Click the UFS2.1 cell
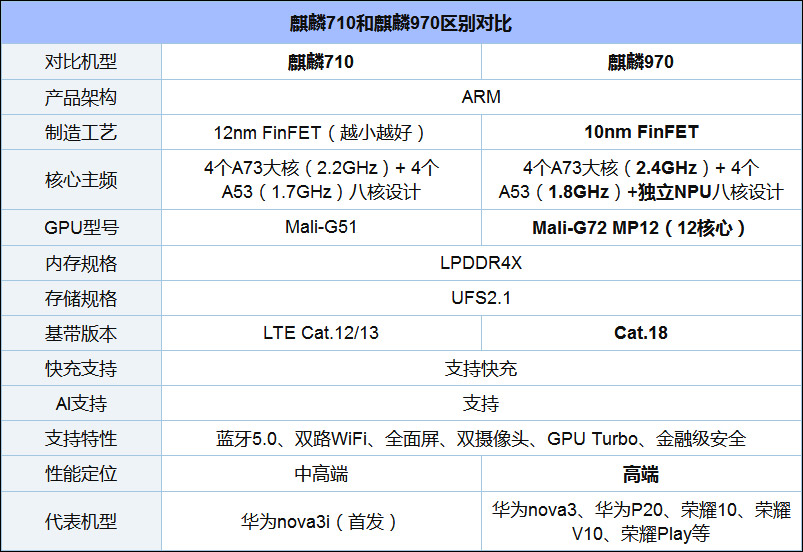The width and height of the screenshot is (803, 552). coord(481,298)
